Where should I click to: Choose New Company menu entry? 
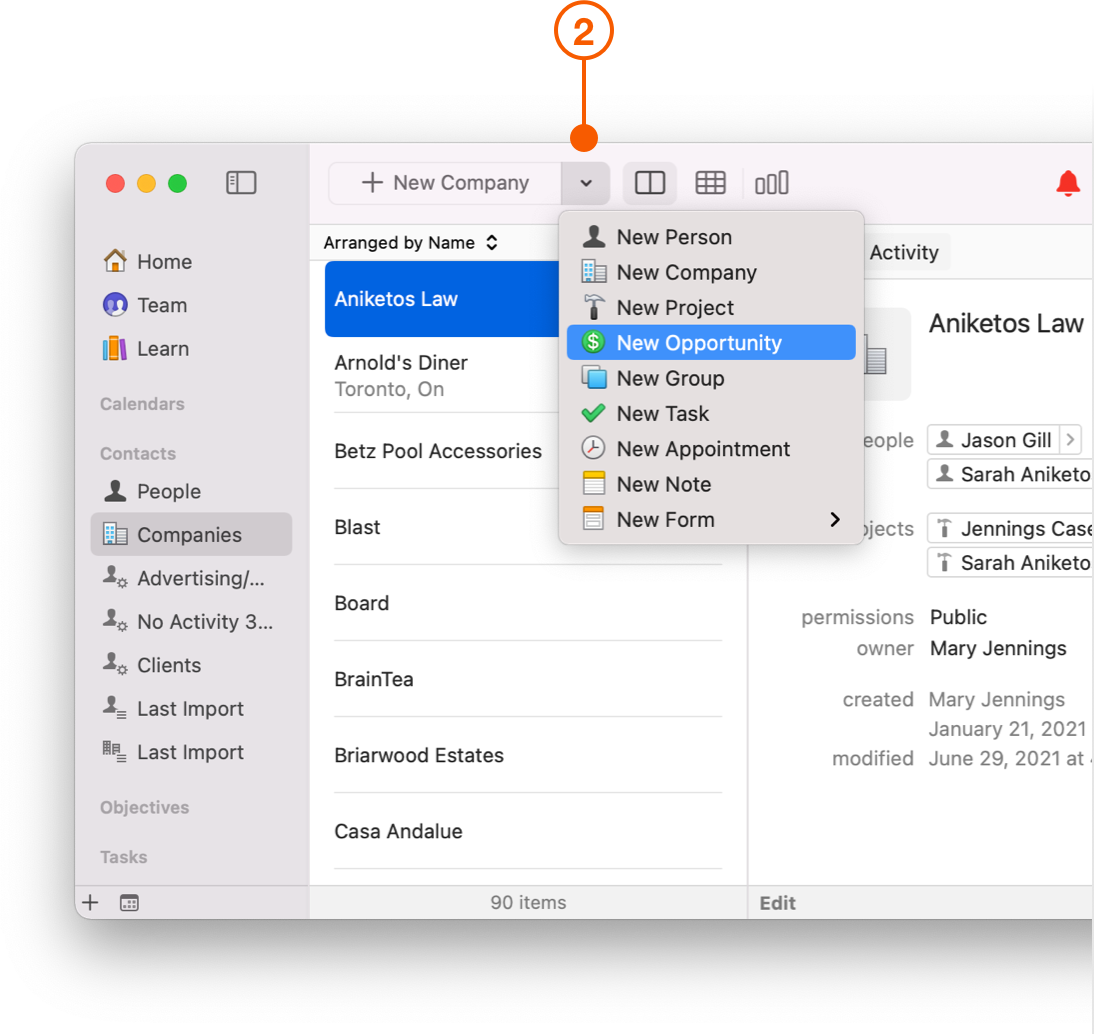tap(711, 272)
